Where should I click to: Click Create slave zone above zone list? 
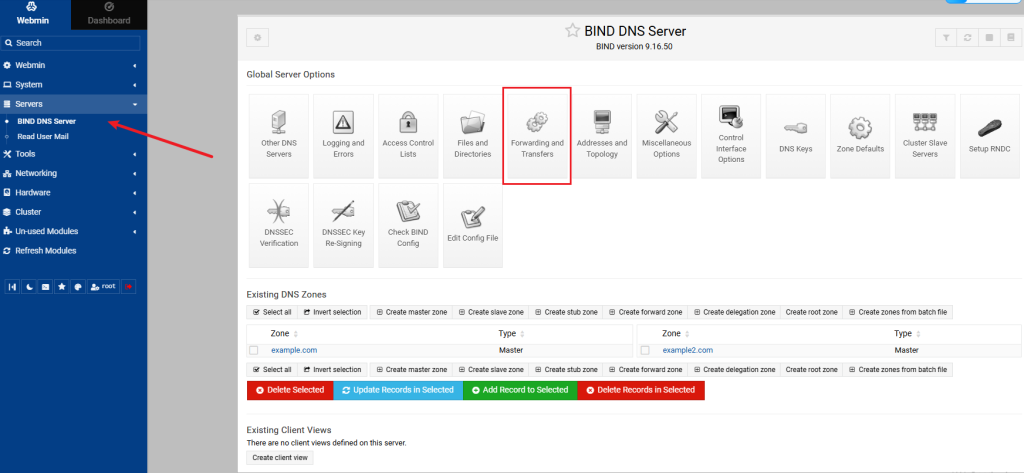(x=490, y=312)
